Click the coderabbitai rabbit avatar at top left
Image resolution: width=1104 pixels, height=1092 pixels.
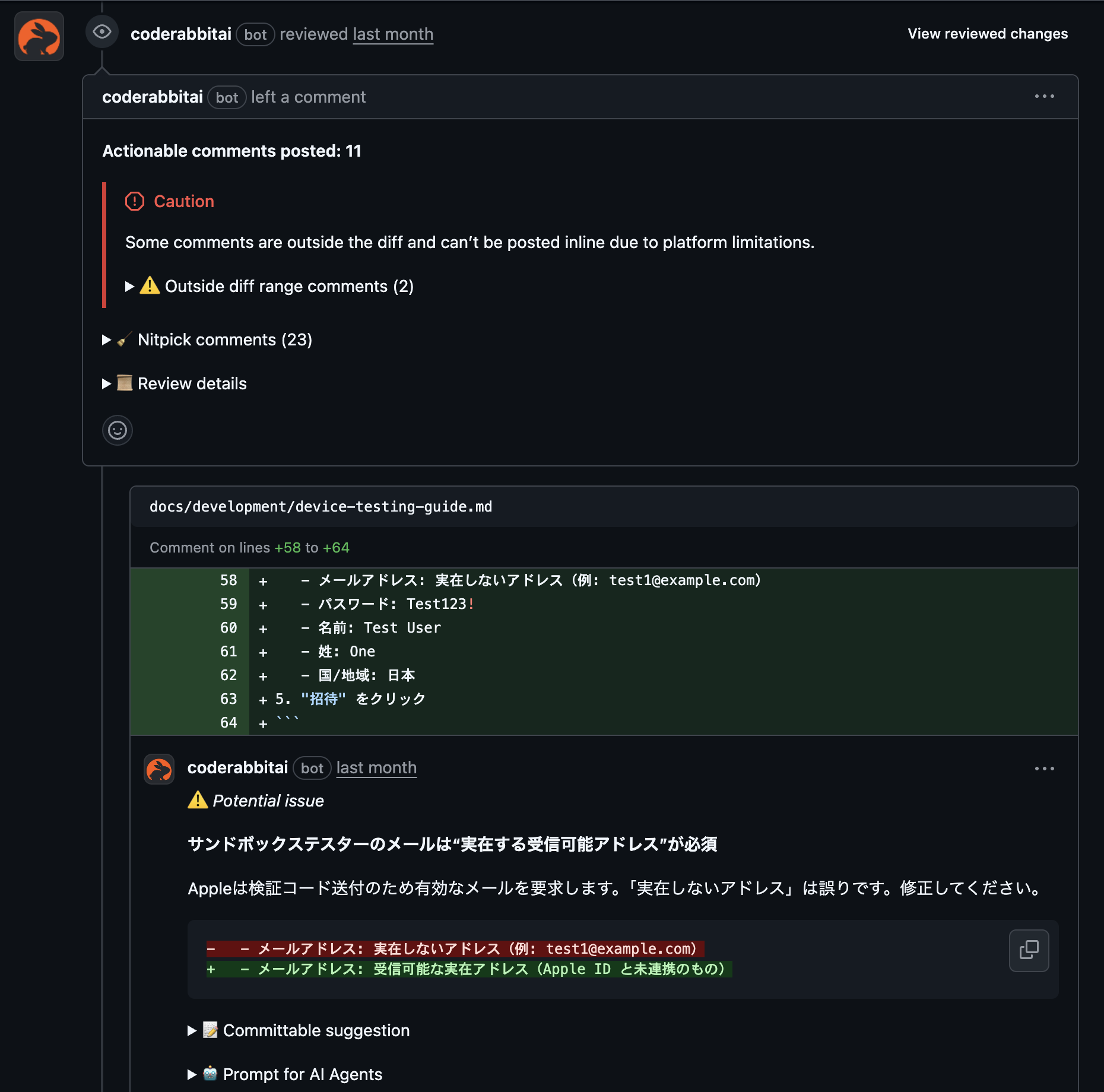click(x=39, y=37)
